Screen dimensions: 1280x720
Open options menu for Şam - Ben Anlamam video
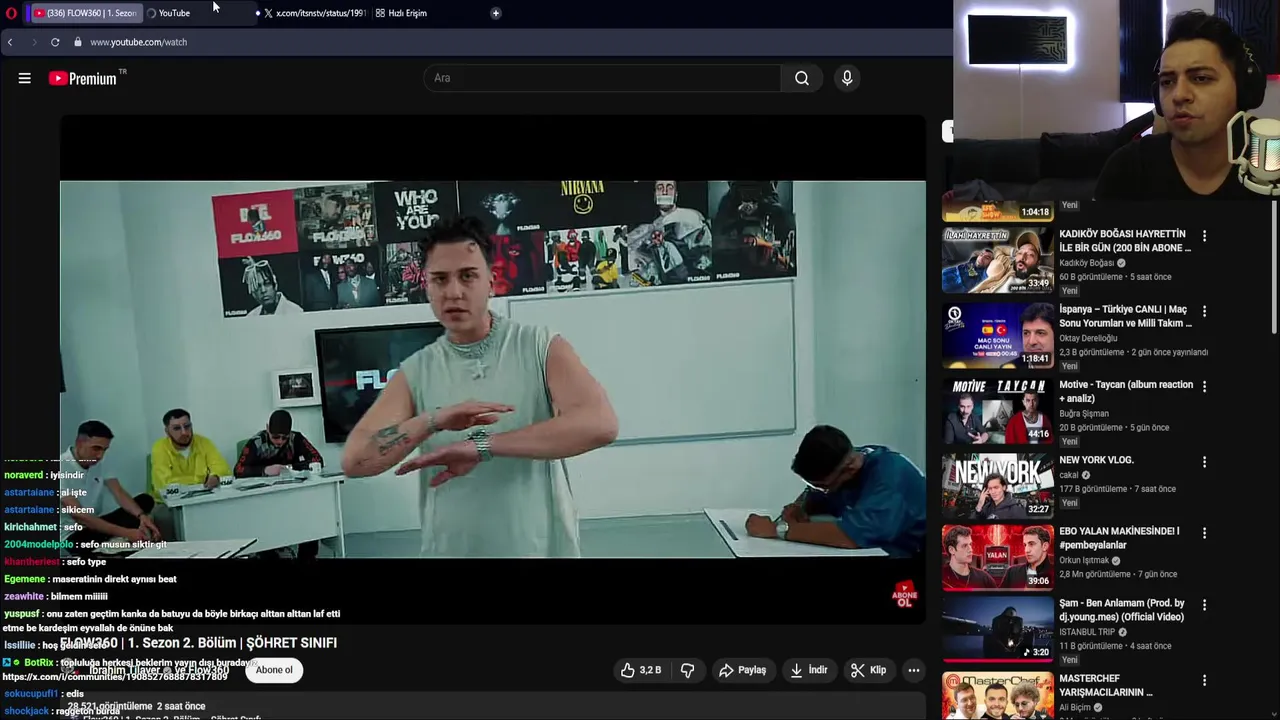[x=1204, y=605]
